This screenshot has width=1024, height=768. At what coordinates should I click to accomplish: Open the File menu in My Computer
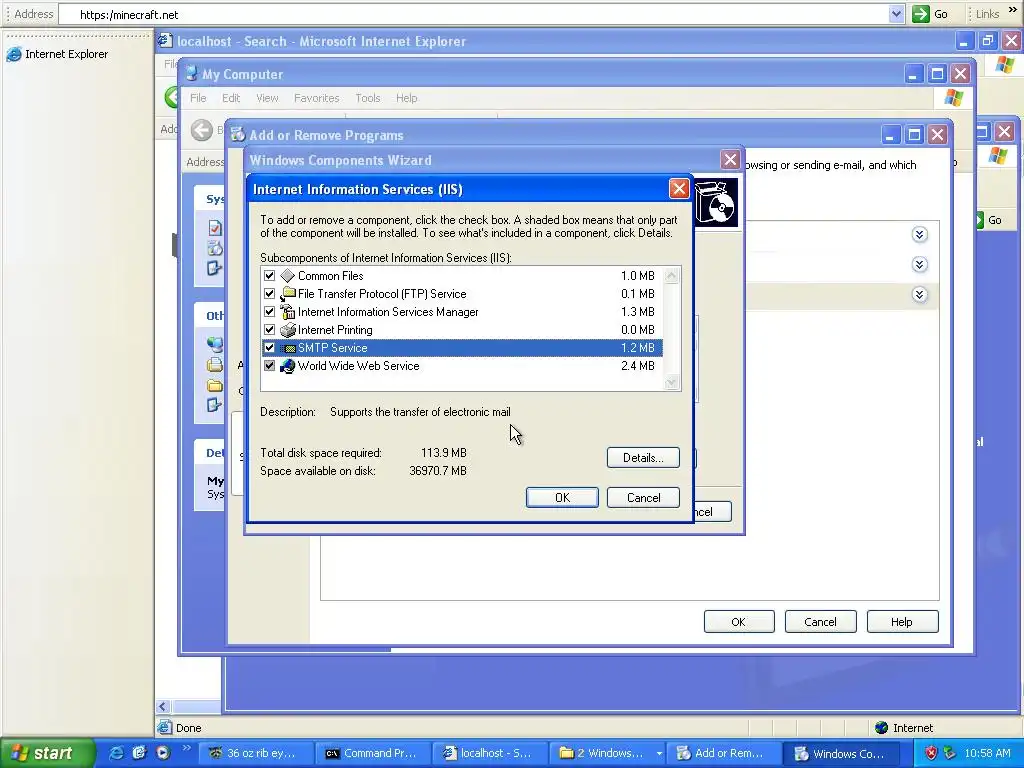pyautogui.click(x=198, y=98)
